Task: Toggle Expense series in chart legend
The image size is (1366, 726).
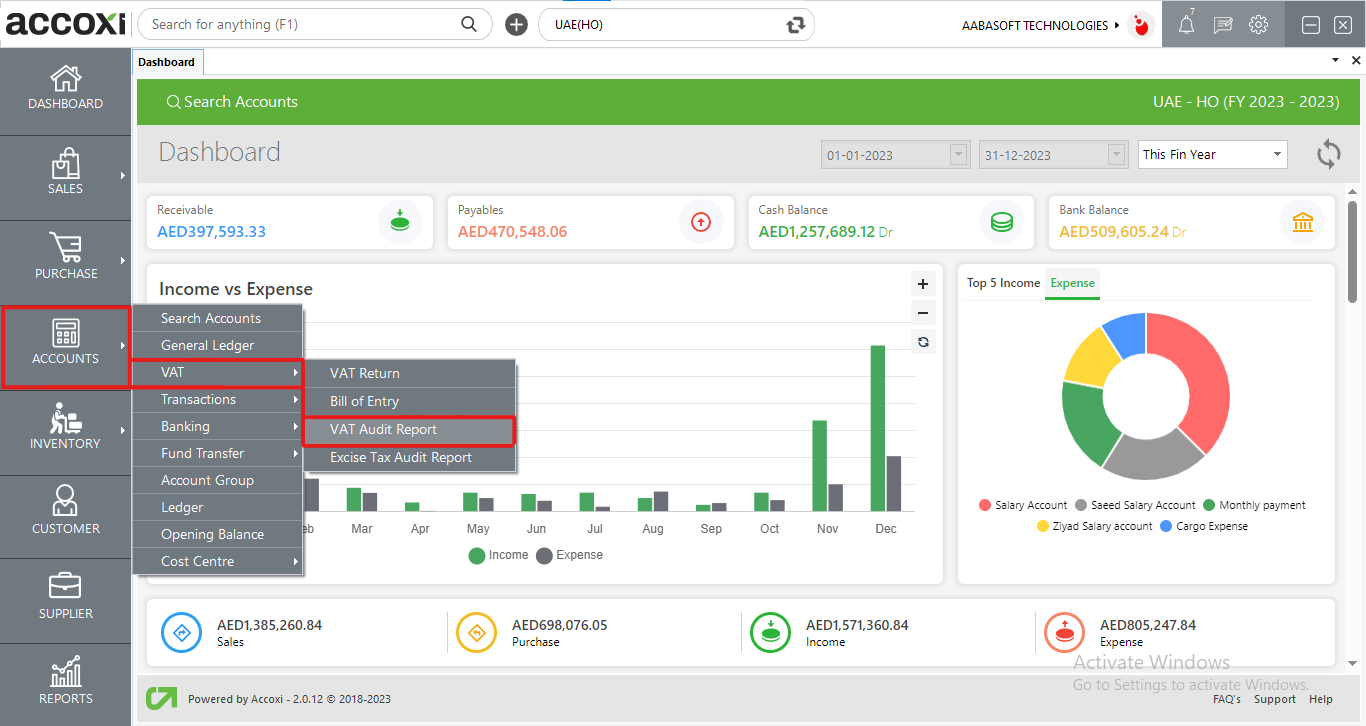Action: tap(570, 555)
